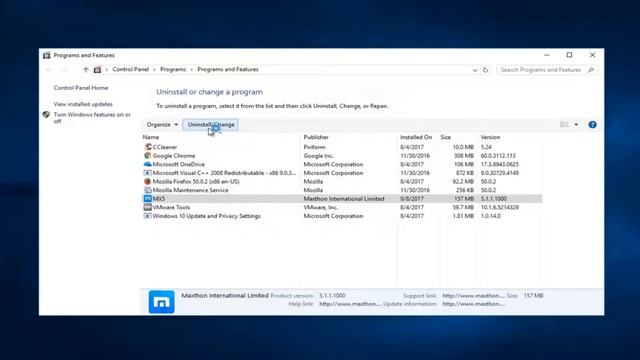
Task: Click the refresh icon beside address bar
Action: coord(485,70)
